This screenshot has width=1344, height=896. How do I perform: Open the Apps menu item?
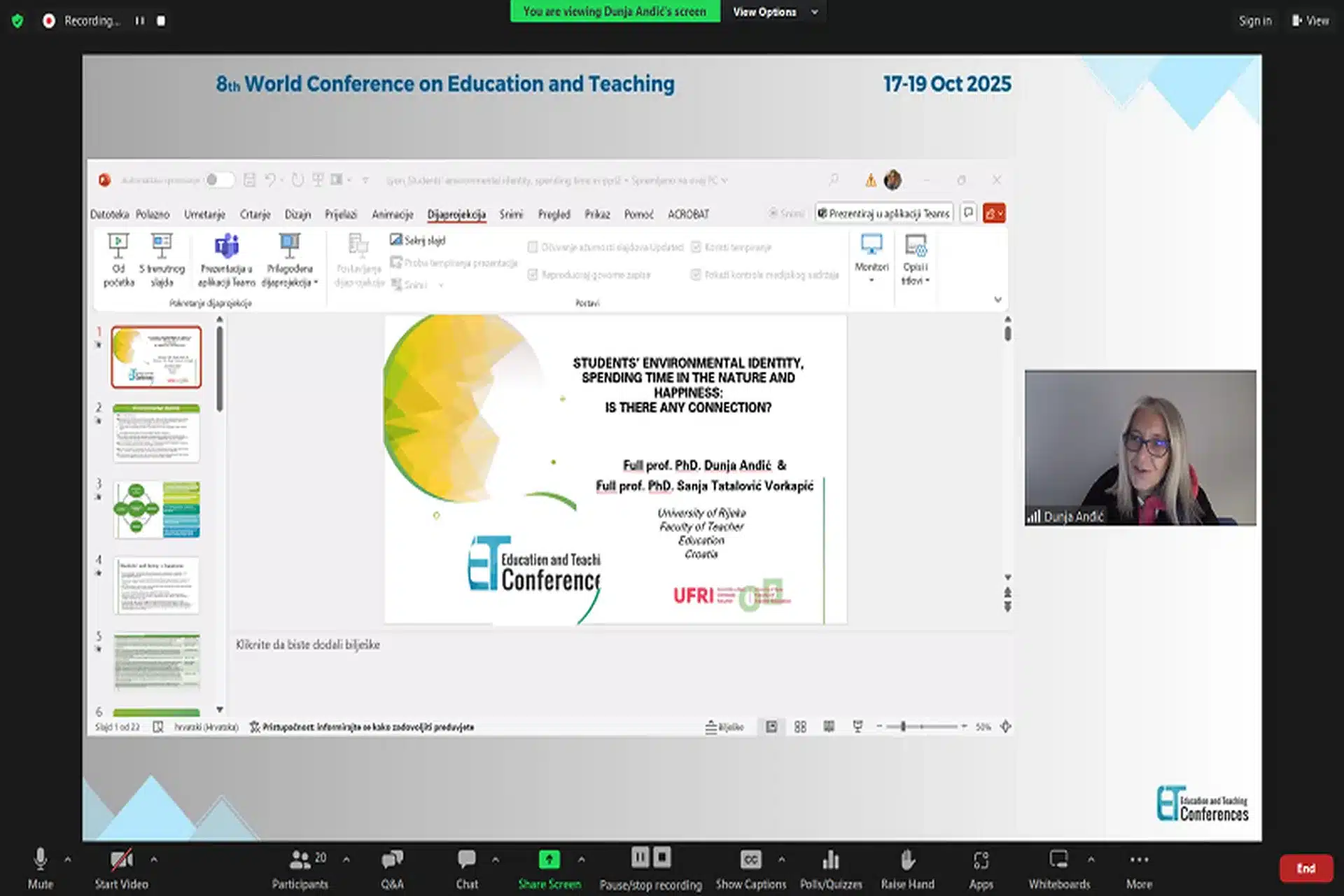tap(981, 860)
